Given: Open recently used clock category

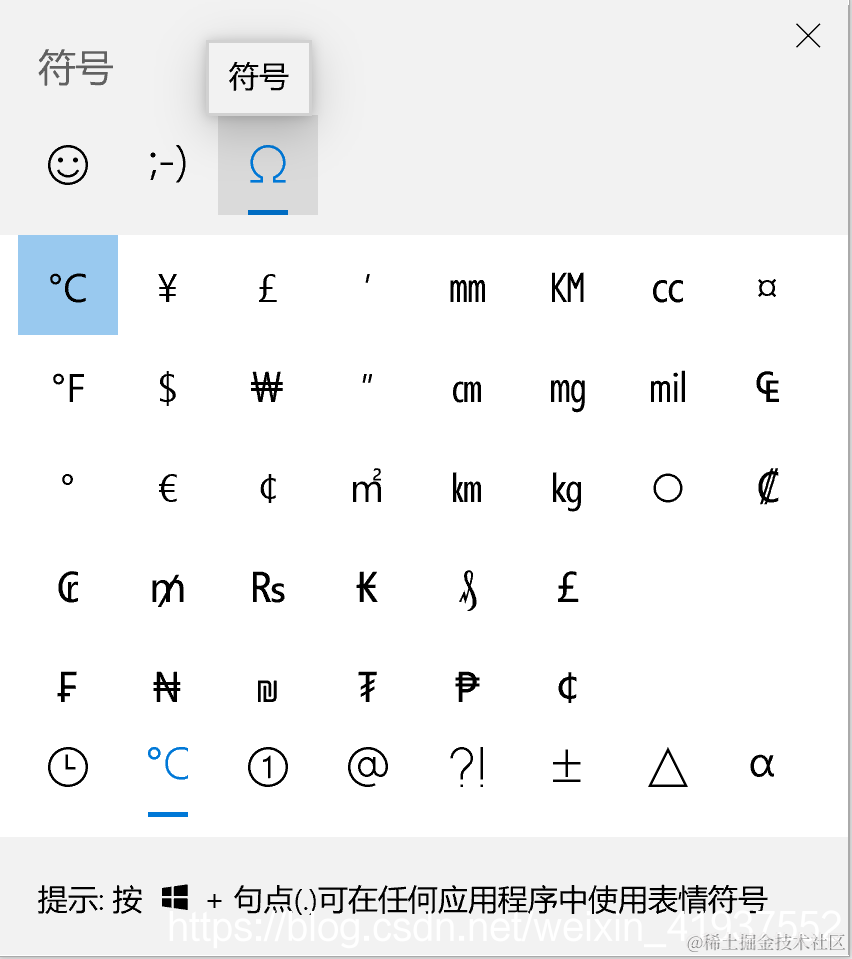Looking at the screenshot, I should pyautogui.click(x=68, y=766).
